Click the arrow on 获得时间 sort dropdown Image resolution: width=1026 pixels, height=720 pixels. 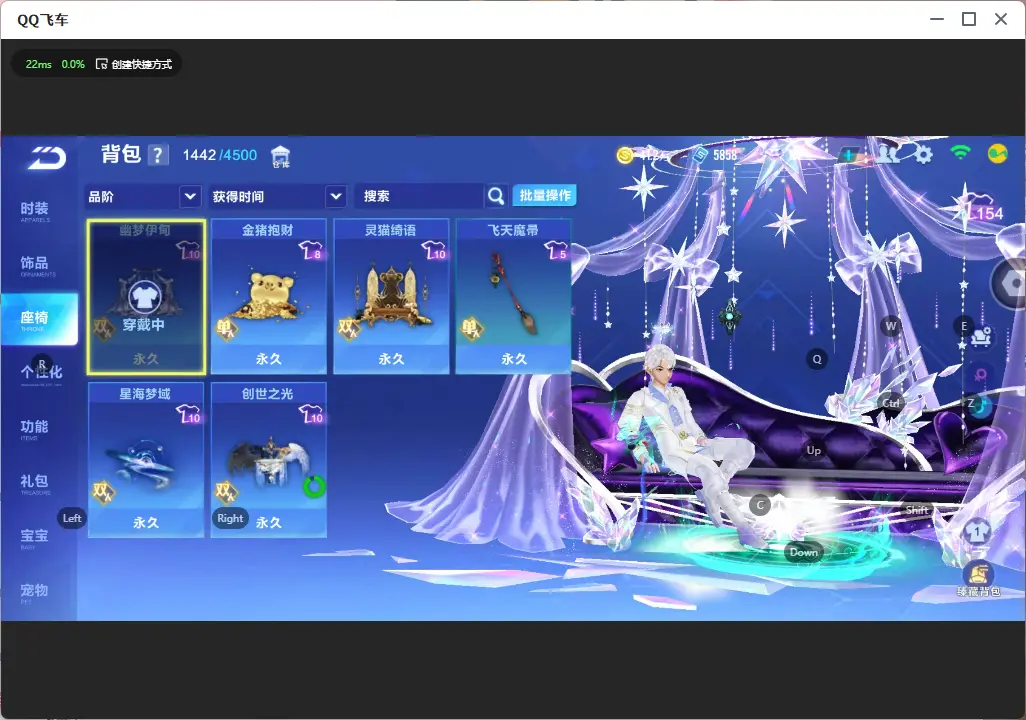(336, 196)
